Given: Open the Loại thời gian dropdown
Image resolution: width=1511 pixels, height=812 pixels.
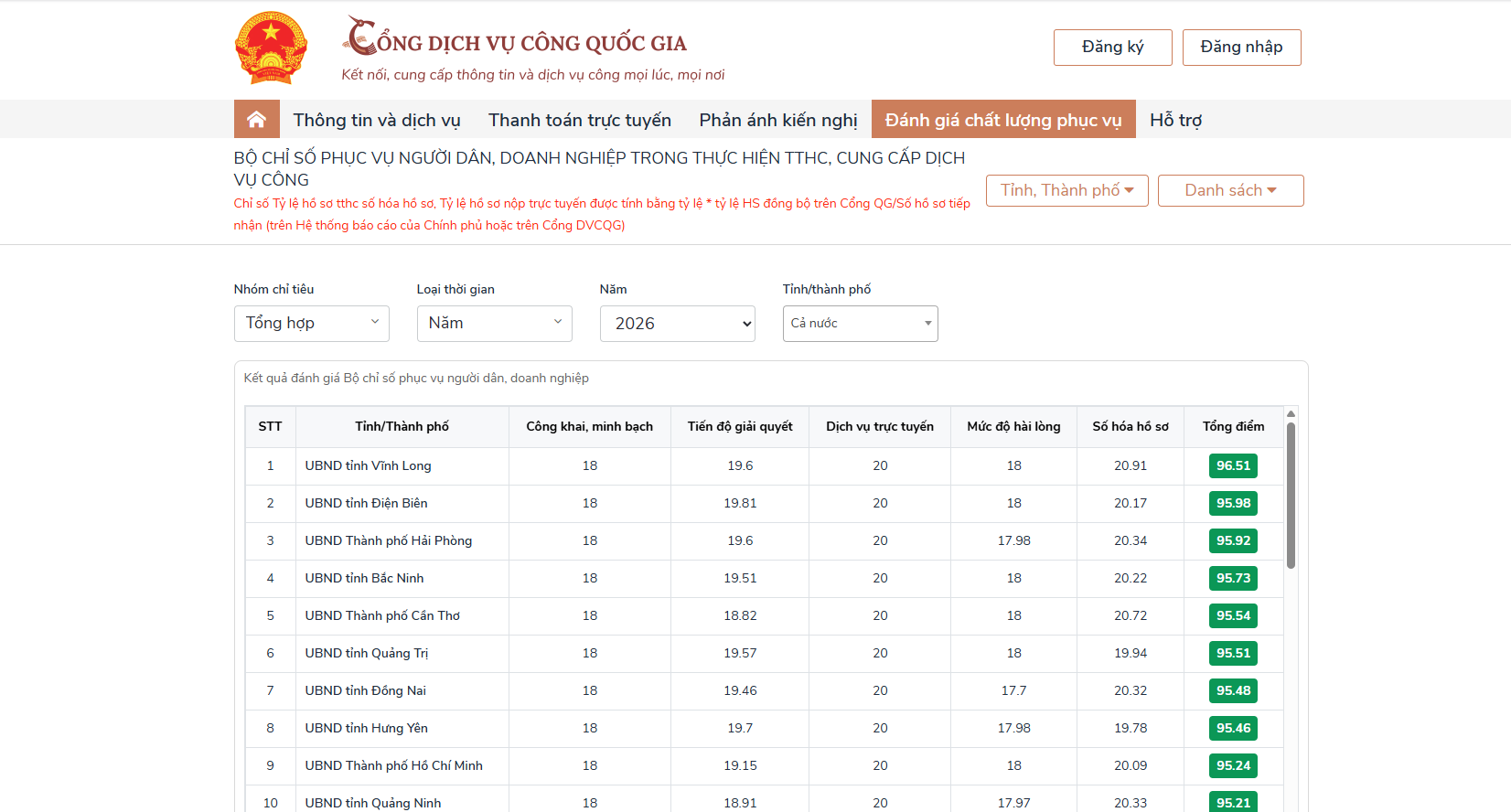Looking at the screenshot, I should click(x=494, y=324).
